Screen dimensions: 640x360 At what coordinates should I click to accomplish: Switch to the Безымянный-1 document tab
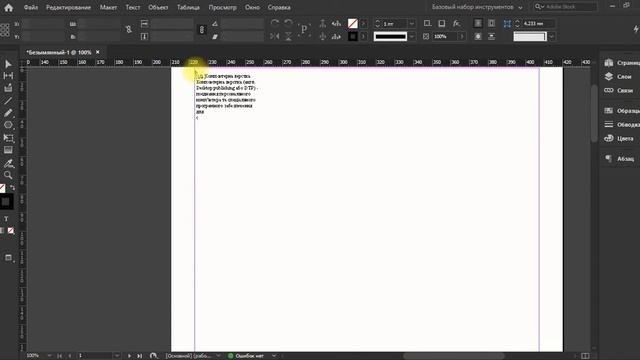click(58, 52)
